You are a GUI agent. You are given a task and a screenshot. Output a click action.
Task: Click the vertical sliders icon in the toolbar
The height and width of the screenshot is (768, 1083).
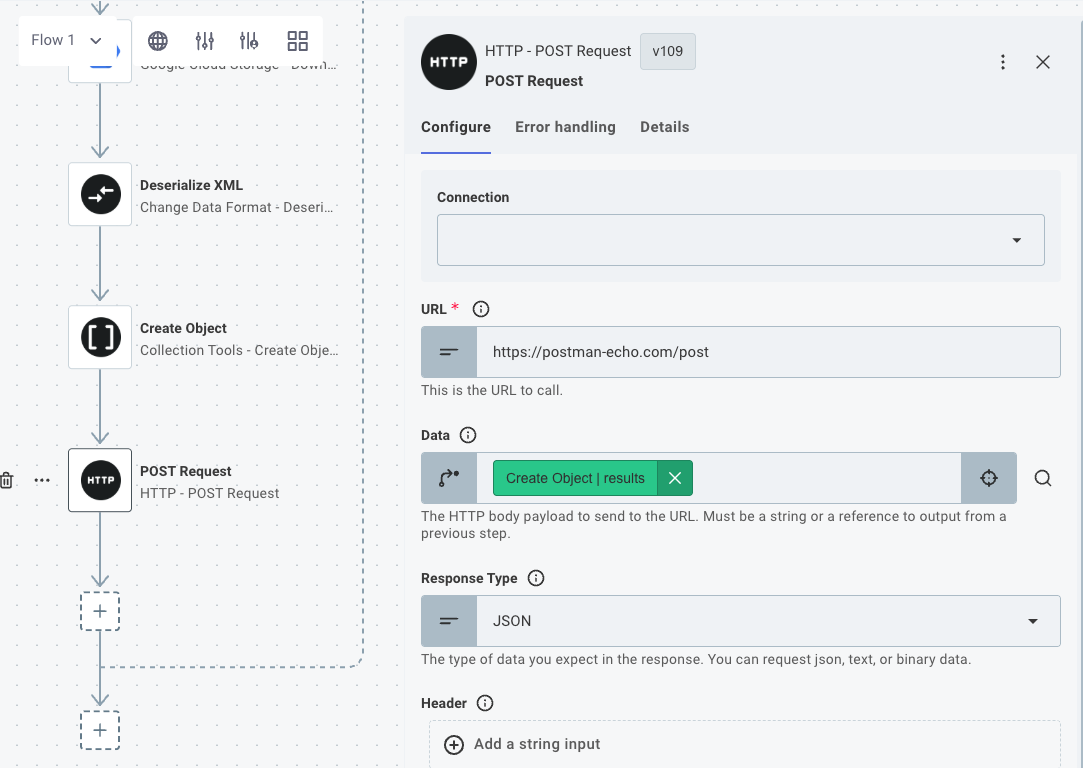[x=250, y=41]
